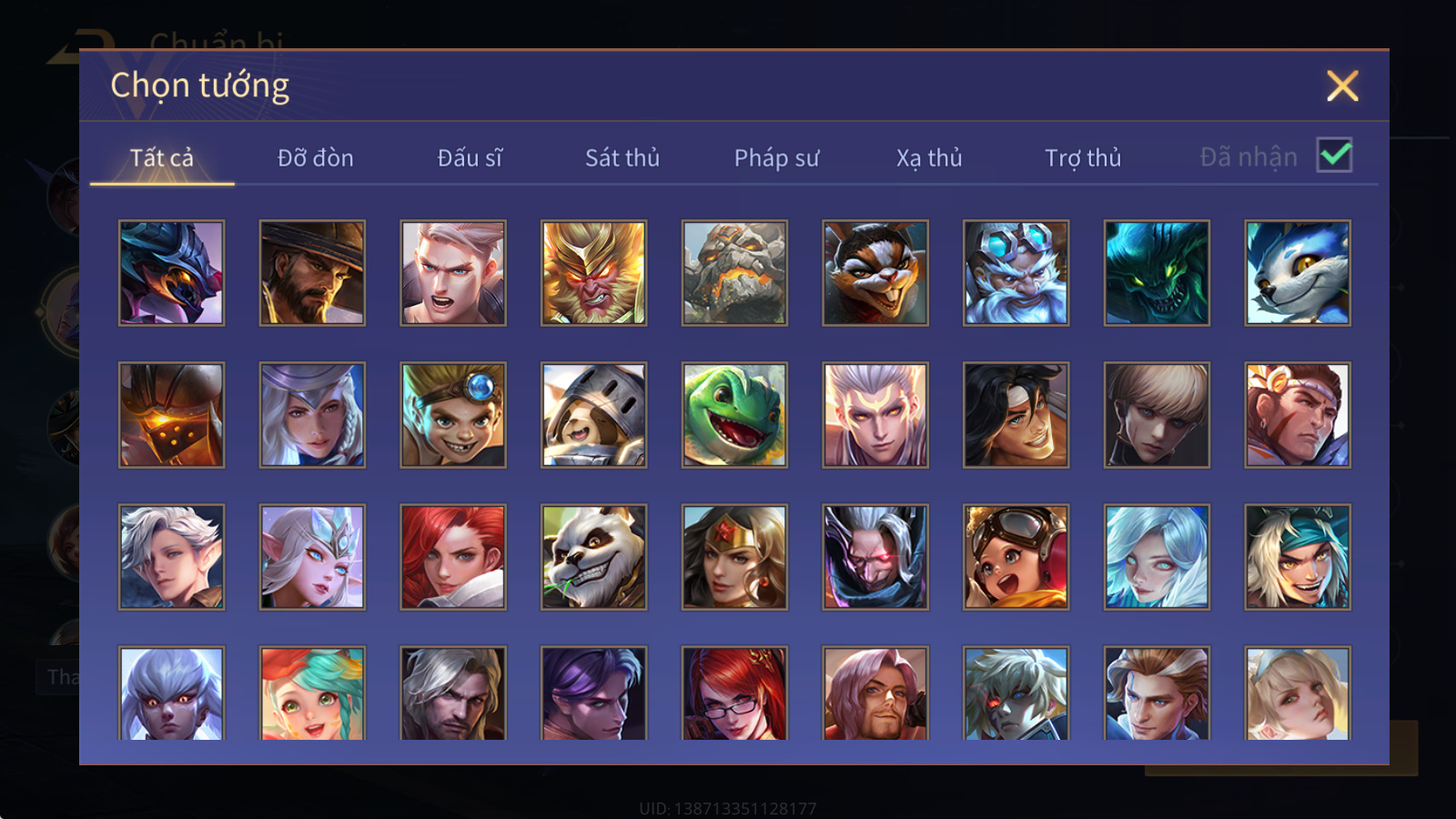This screenshot has height=819, width=1456.
Task: Open the Pháp sư tab
Action: pos(776,157)
